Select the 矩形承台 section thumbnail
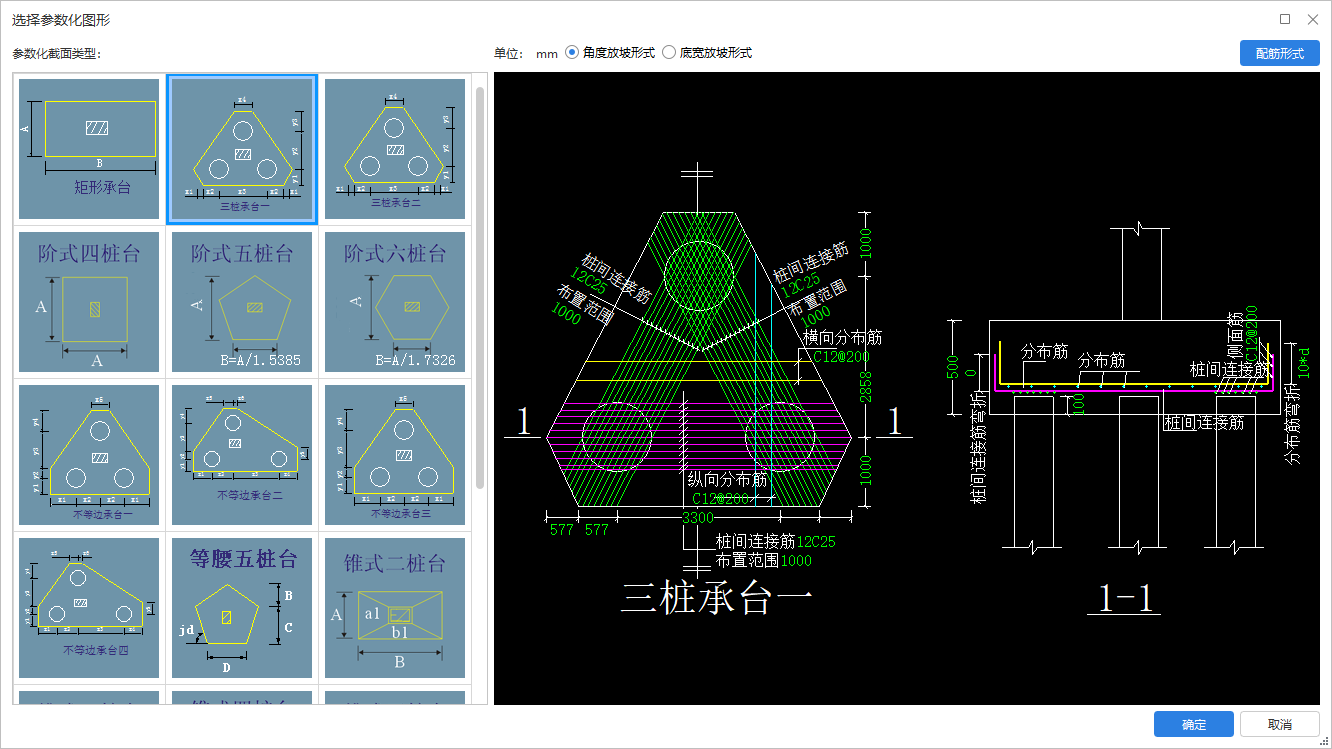Screen dimensions: 1332x749 tap(89, 149)
